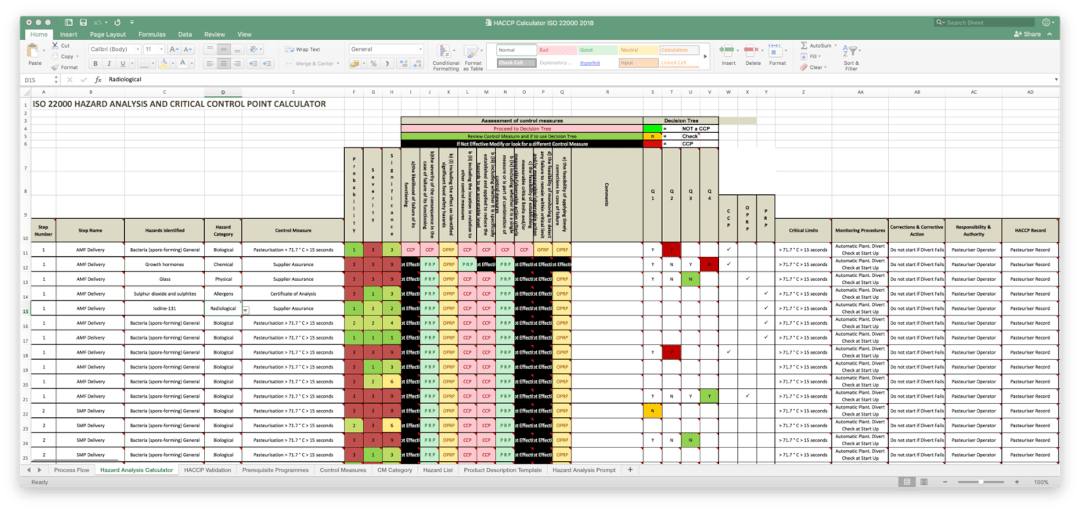1080x511 pixels.
Task: Click the Paste clipboard icon
Action: pos(35,52)
